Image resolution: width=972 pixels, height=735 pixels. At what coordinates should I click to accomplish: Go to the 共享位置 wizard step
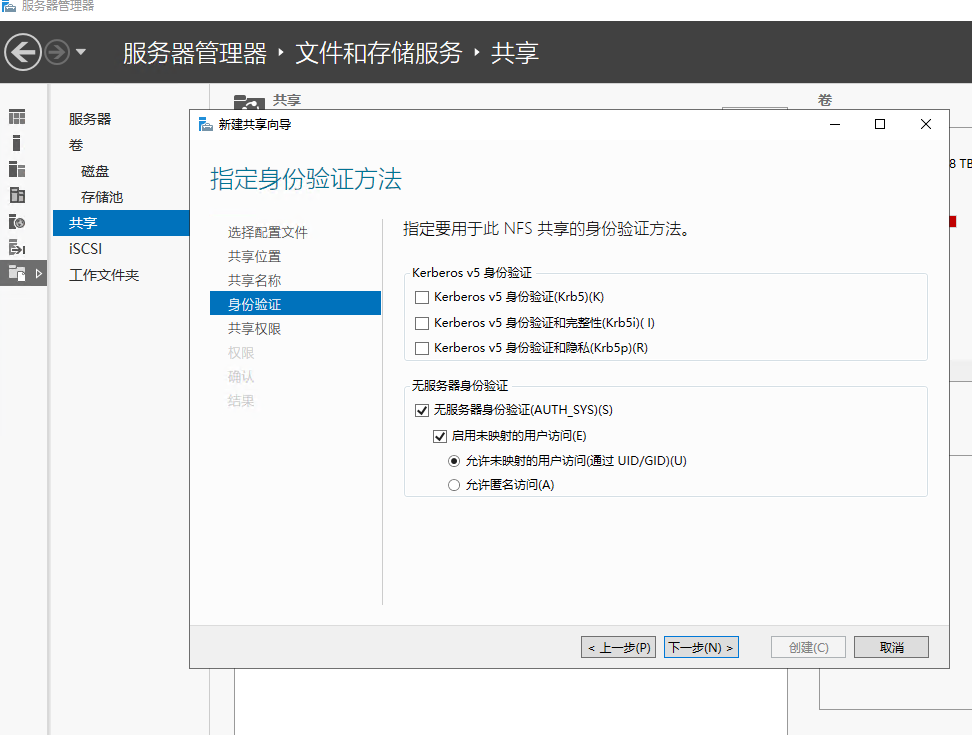pyautogui.click(x=254, y=257)
